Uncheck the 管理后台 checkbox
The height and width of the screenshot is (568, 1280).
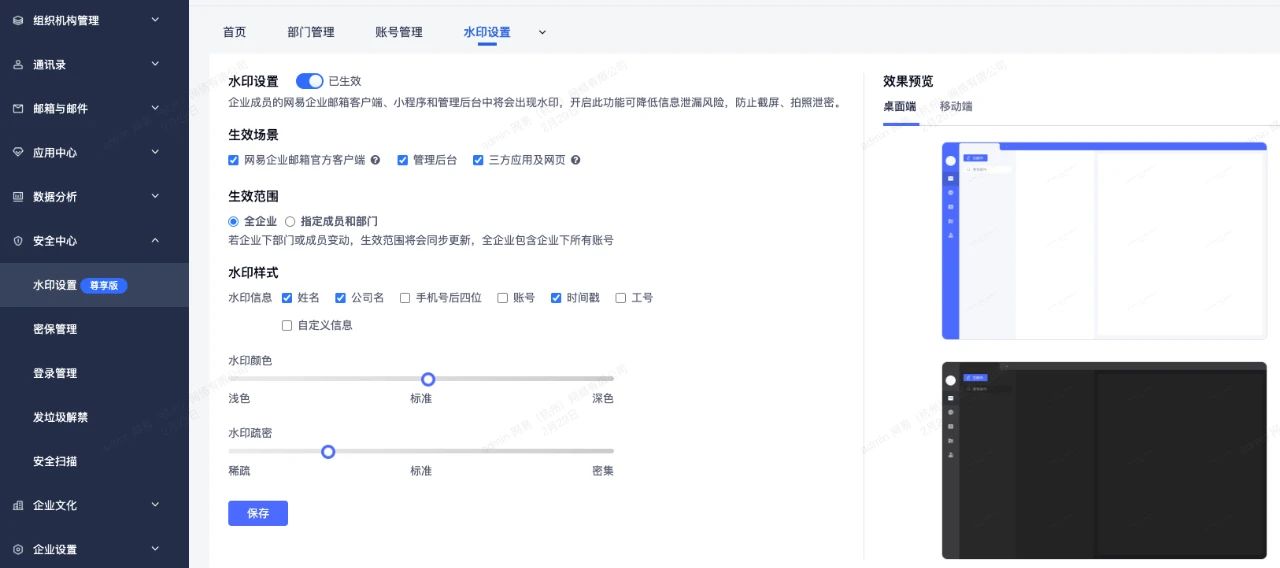click(403, 160)
